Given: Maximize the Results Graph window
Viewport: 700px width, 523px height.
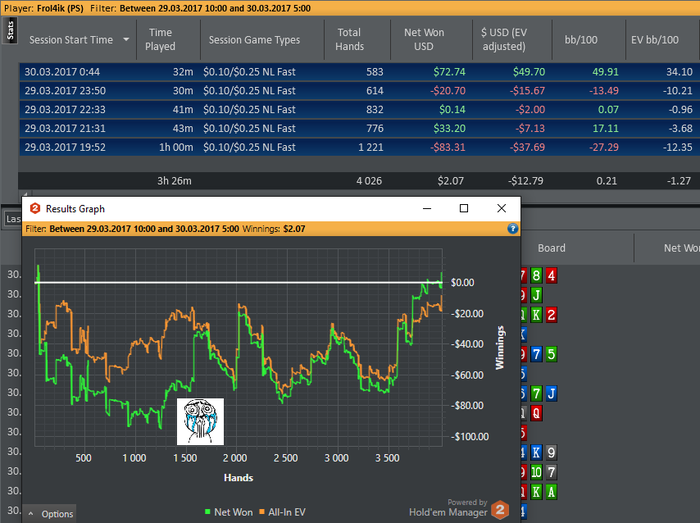Looking at the screenshot, I should click(464, 208).
